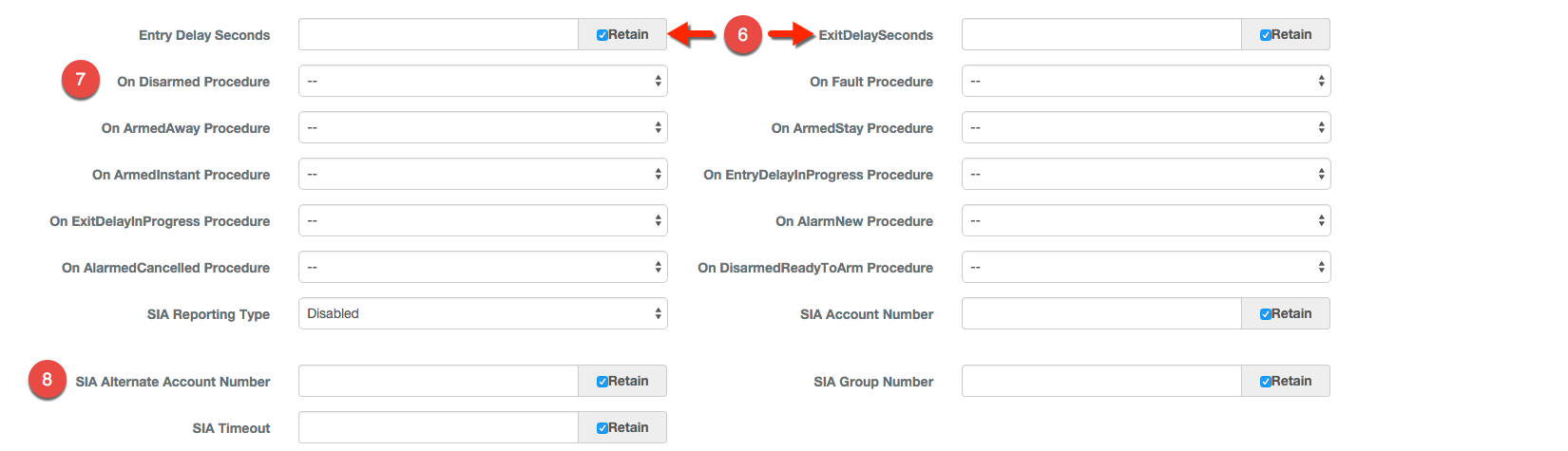Toggle Retain checkbox for Entry Delay Seconds
Screen dimensions: 1568x451
click(602, 35)
